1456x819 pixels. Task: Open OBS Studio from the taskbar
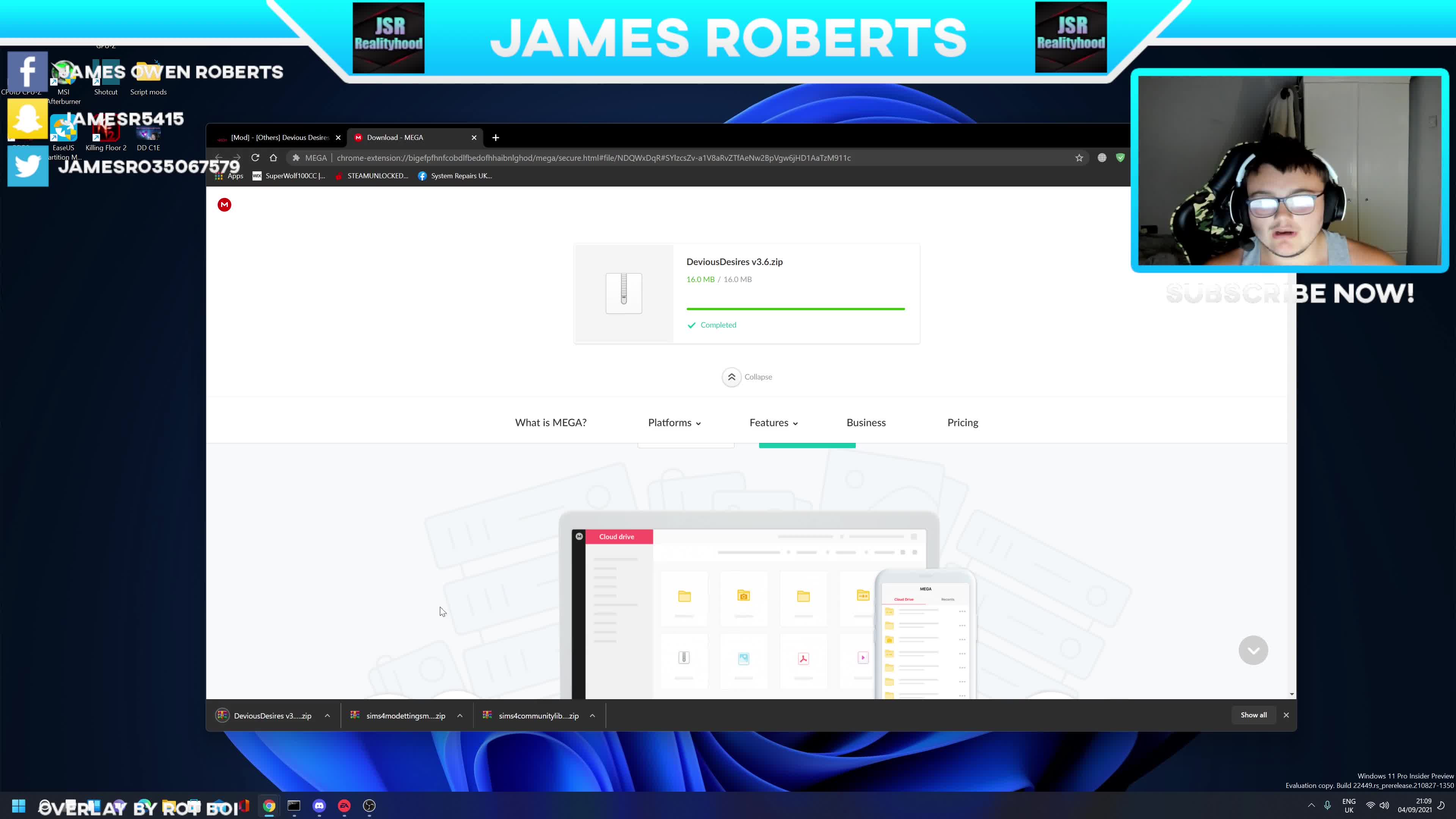coord(369,805)
